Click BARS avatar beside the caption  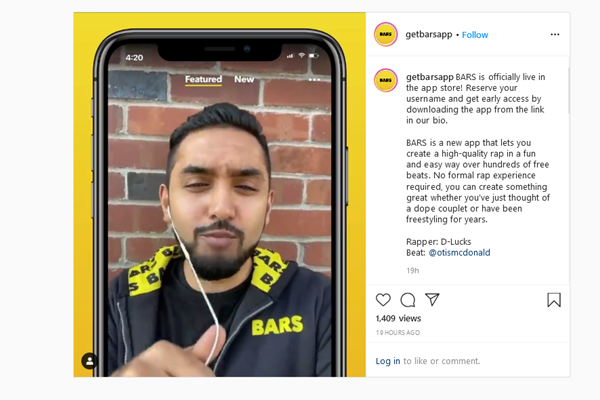click(x=386, y=80)
